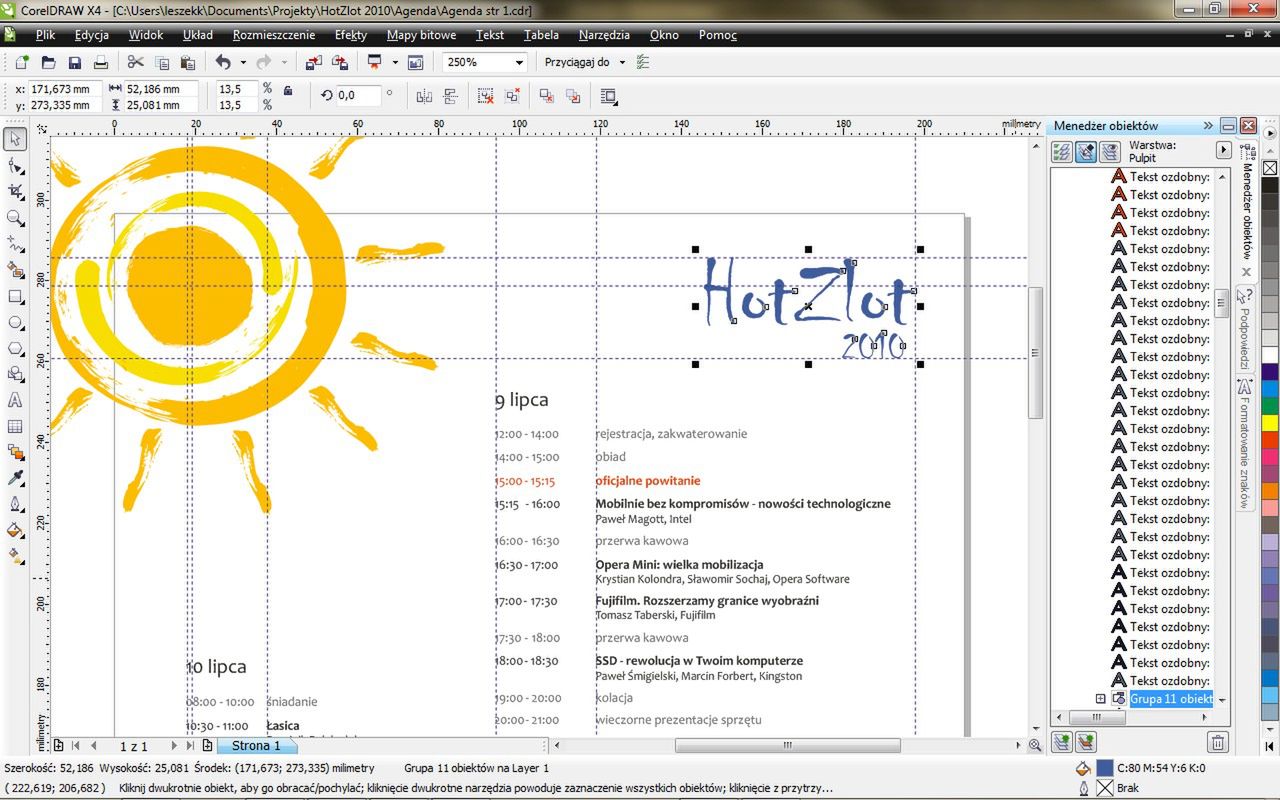This screenshot has width=1280, height=800.
Task: Undo the last action
Action: pyautogui.click(x=223, y=62)
